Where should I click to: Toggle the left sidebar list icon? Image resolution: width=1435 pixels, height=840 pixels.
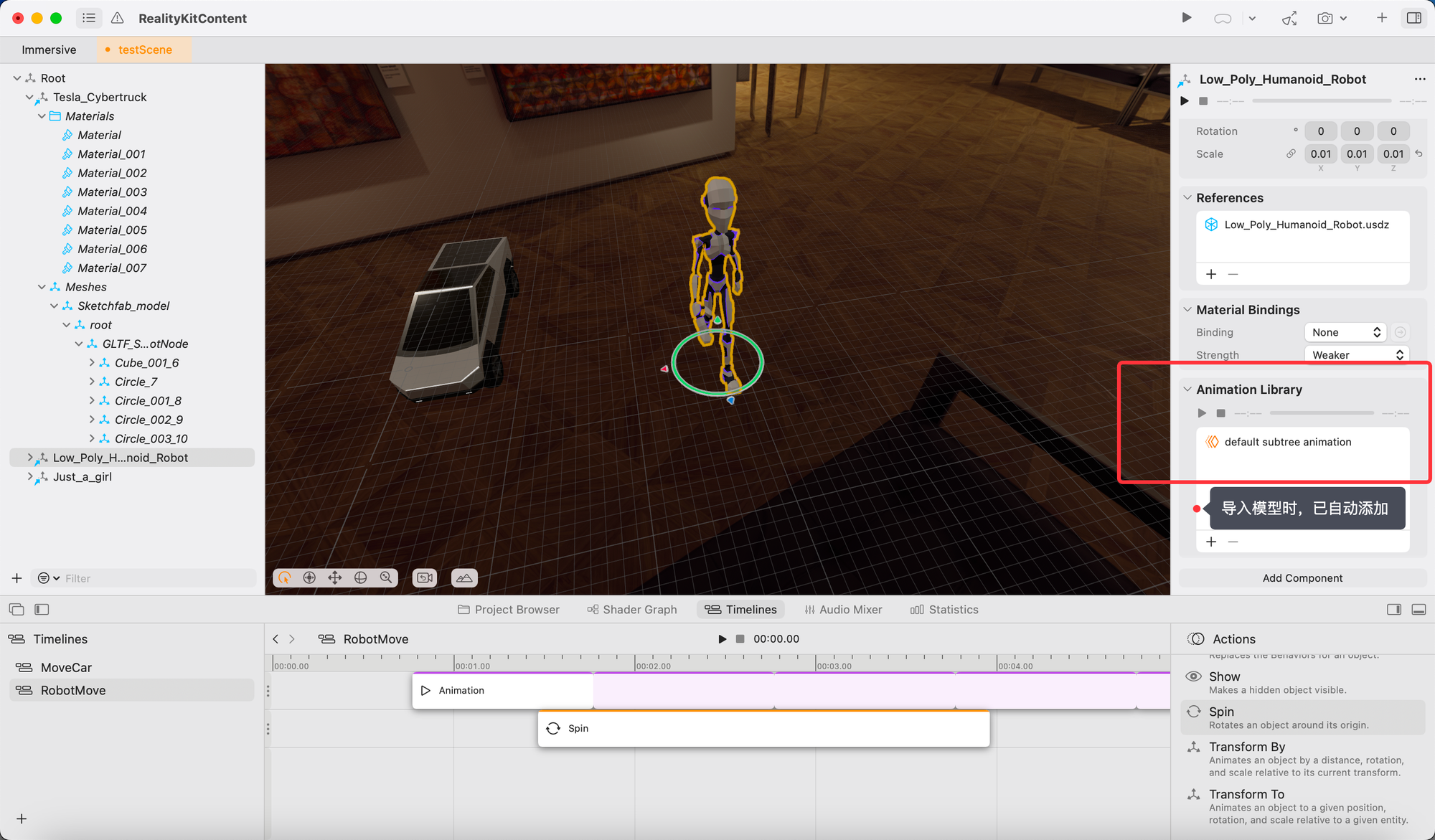tap(89, 18)
